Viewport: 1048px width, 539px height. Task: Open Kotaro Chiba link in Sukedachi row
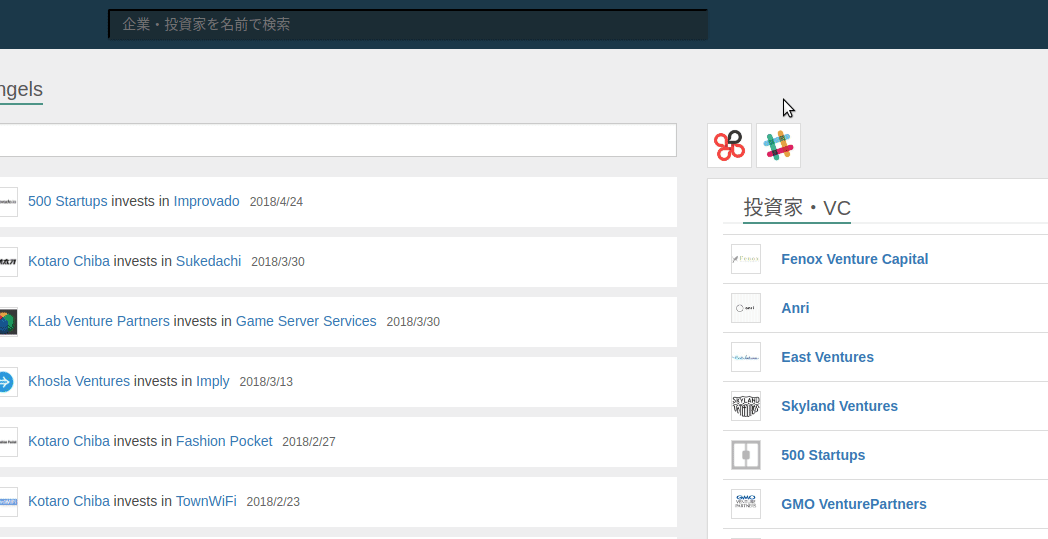click(69, 261)
